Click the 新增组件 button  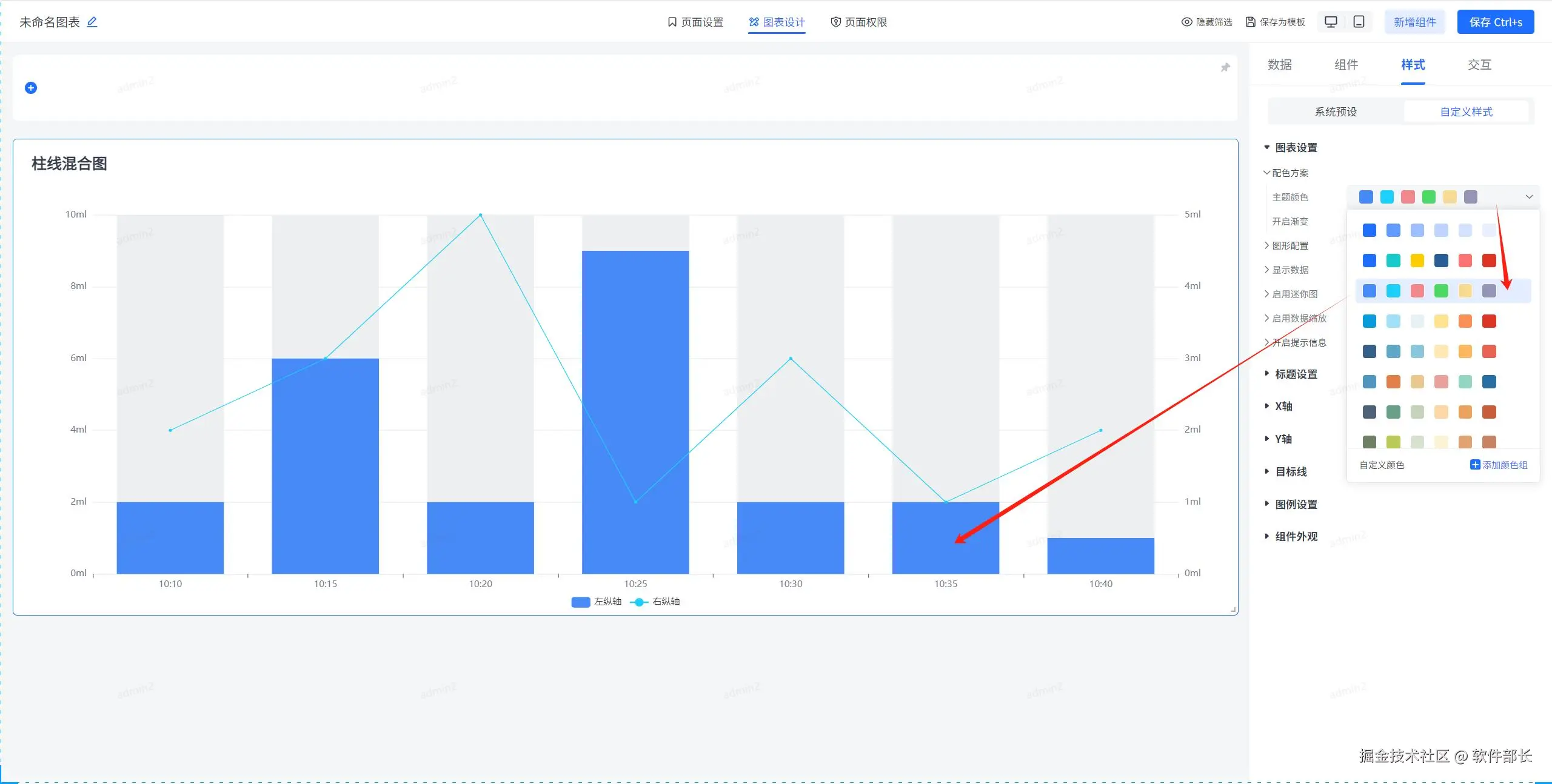(x=1414, y=22)
